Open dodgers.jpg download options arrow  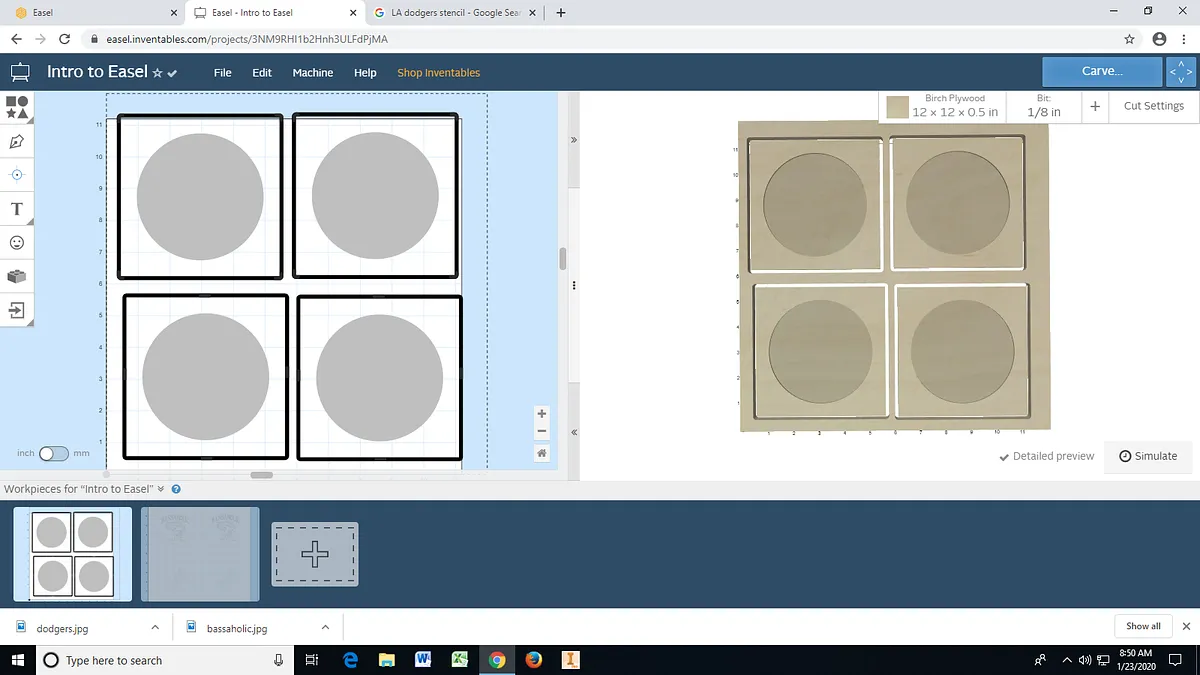tap(155, 628)
